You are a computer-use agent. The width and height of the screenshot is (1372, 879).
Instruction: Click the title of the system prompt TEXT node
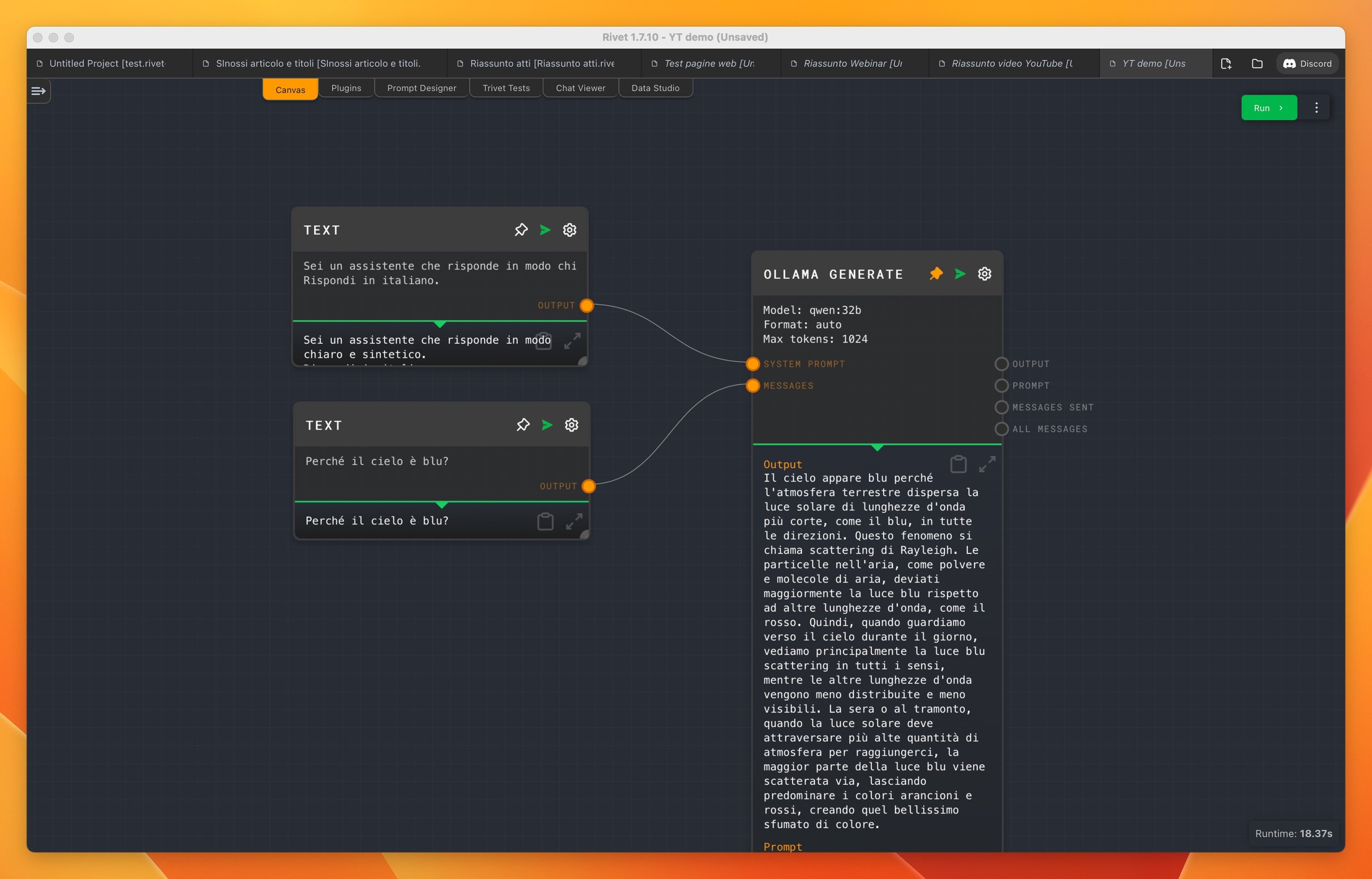322,231
